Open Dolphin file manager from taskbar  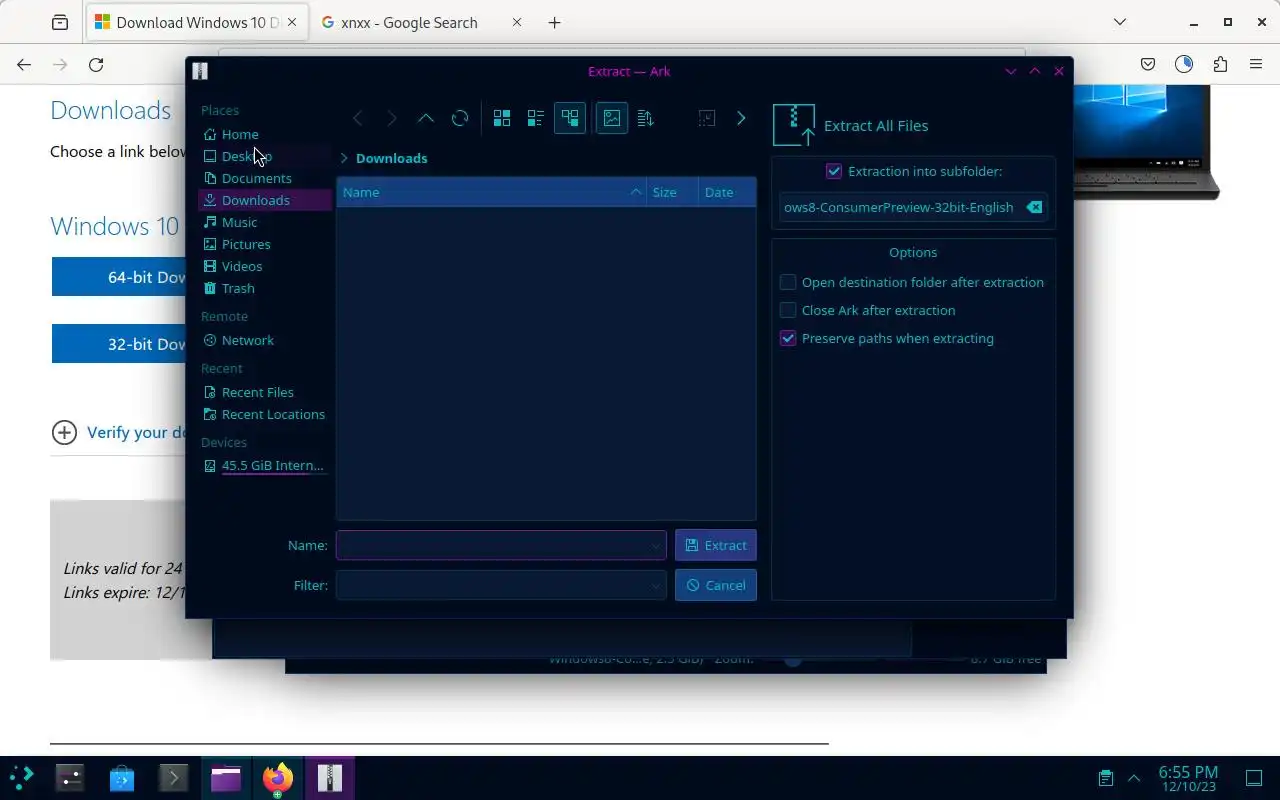[226, 777]
